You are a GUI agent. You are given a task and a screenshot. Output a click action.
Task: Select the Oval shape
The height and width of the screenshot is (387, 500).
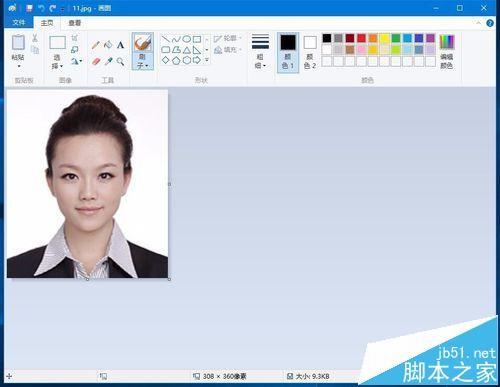tap(187, 39)
